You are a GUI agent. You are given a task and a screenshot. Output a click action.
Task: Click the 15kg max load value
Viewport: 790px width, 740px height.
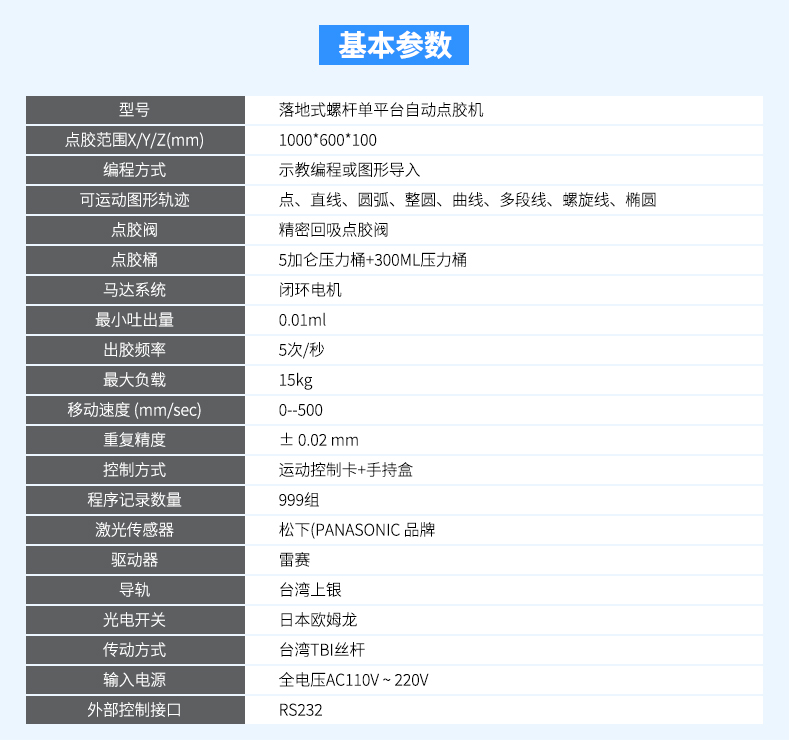pos(296,380)
